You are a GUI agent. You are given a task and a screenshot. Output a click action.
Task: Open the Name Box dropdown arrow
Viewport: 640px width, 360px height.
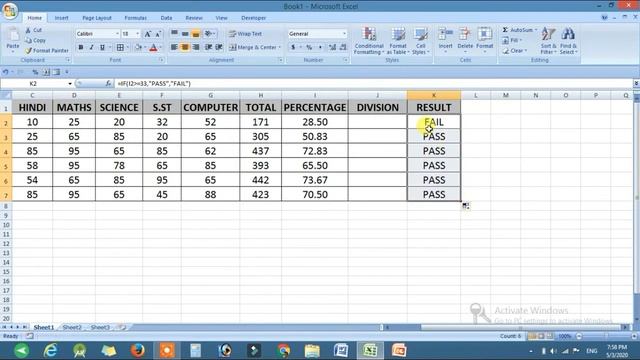pyautogui.click(x=70, y=84)
